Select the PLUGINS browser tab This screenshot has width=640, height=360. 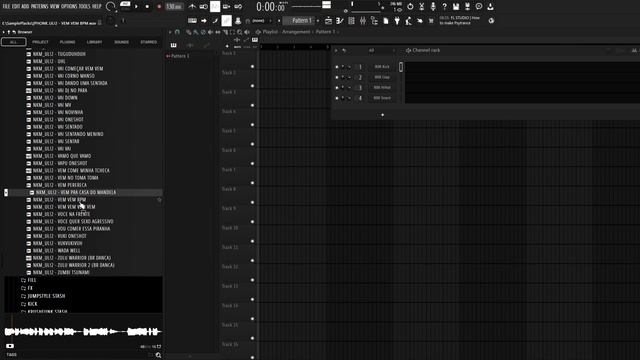click(x=67, y=42)
